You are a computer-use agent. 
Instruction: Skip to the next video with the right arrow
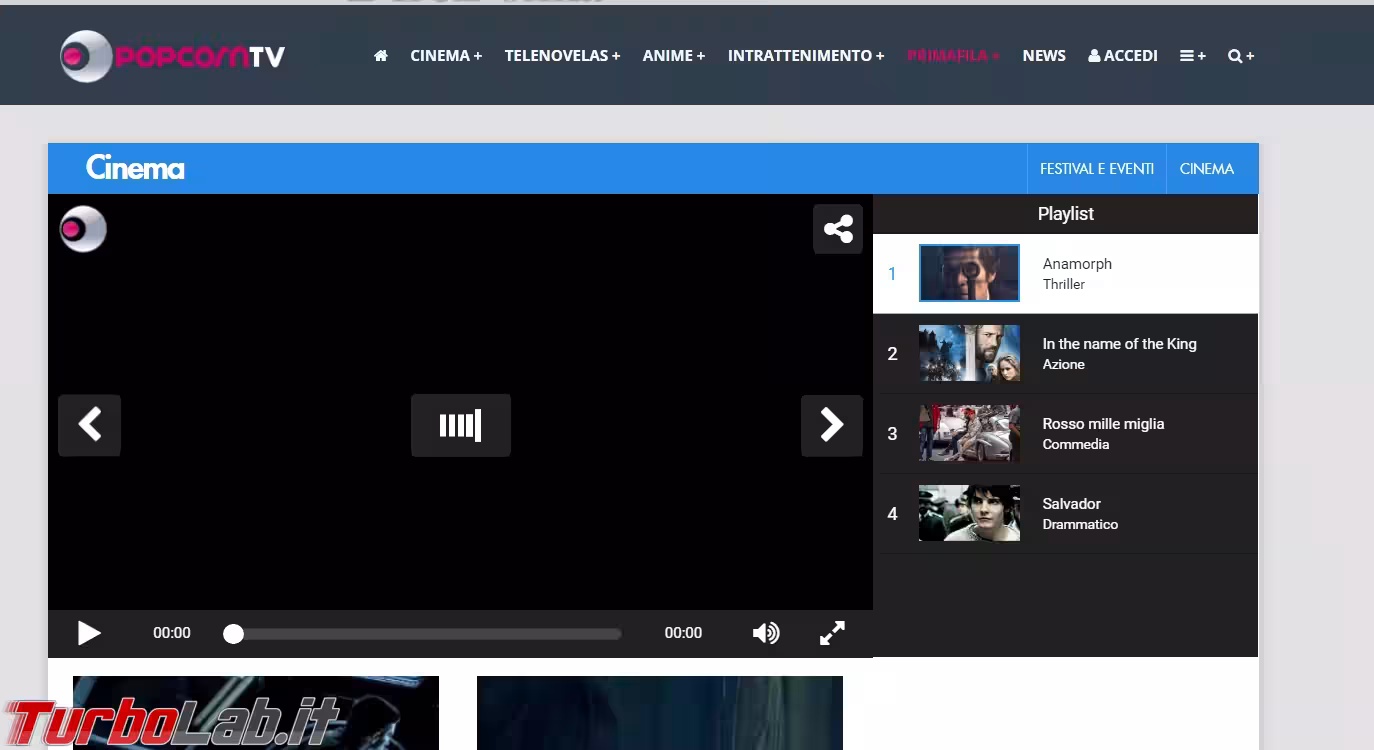[831, 425]
